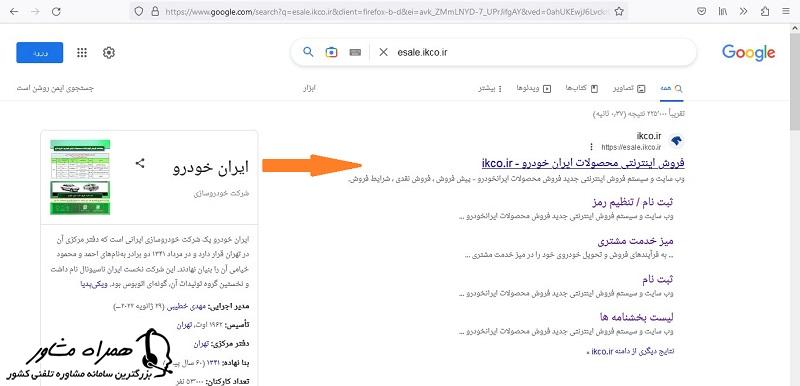Open the Firefox library icon
Viewport: 800px width, 386px height.
(722, 11)
